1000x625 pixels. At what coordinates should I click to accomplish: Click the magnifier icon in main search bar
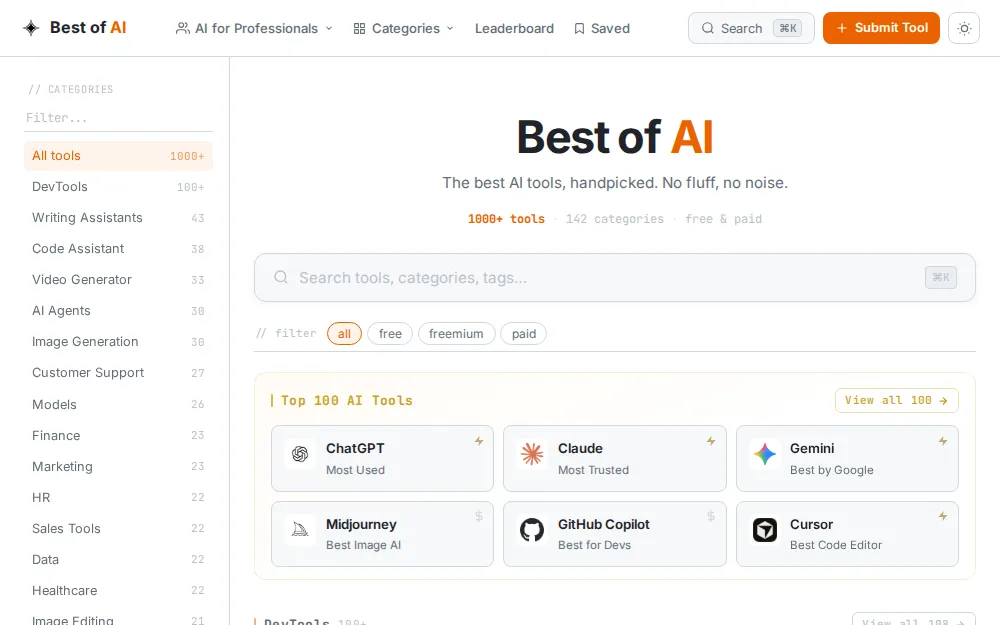pos(281,277)
